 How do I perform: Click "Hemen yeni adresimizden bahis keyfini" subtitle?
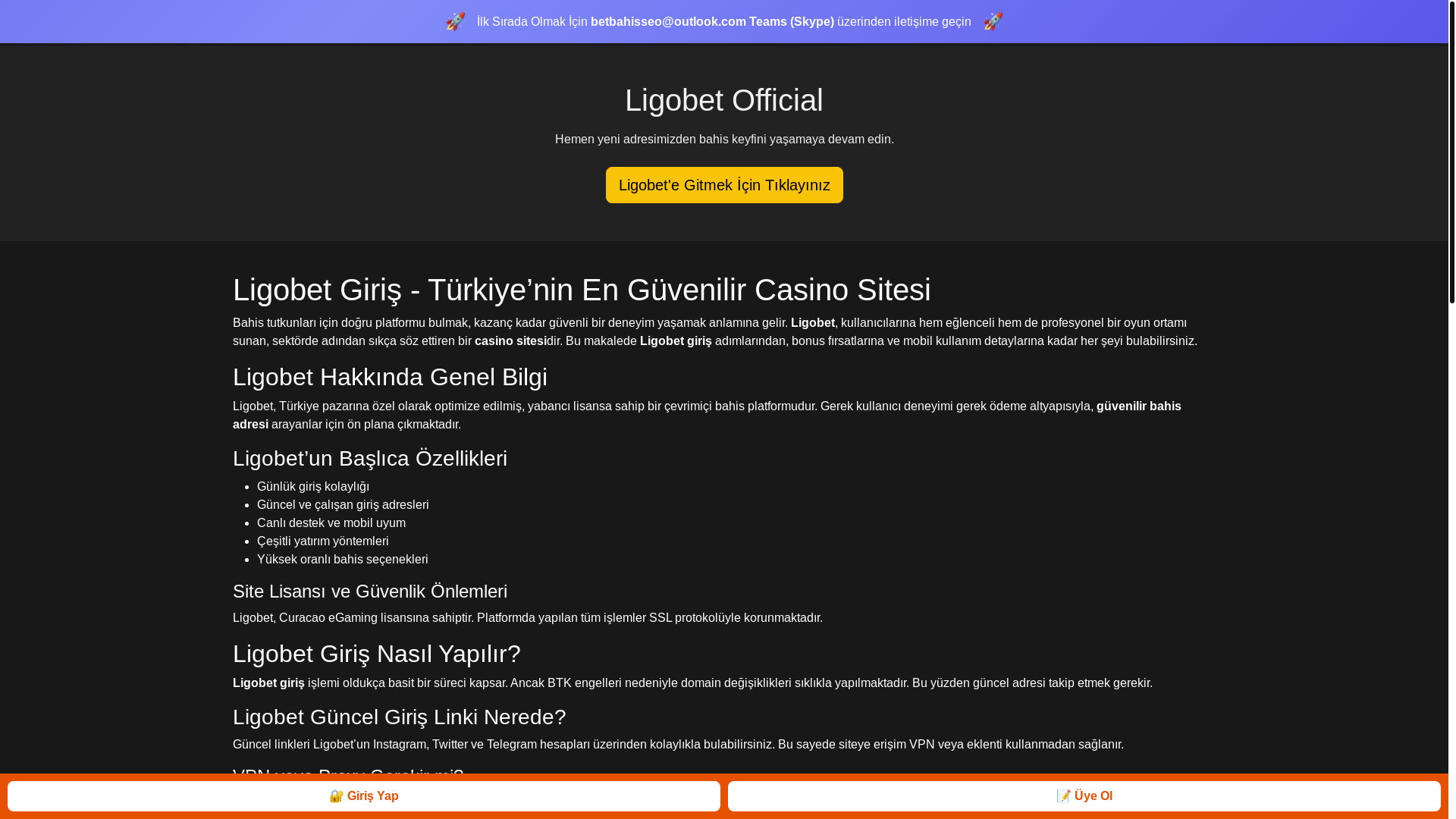724,139
